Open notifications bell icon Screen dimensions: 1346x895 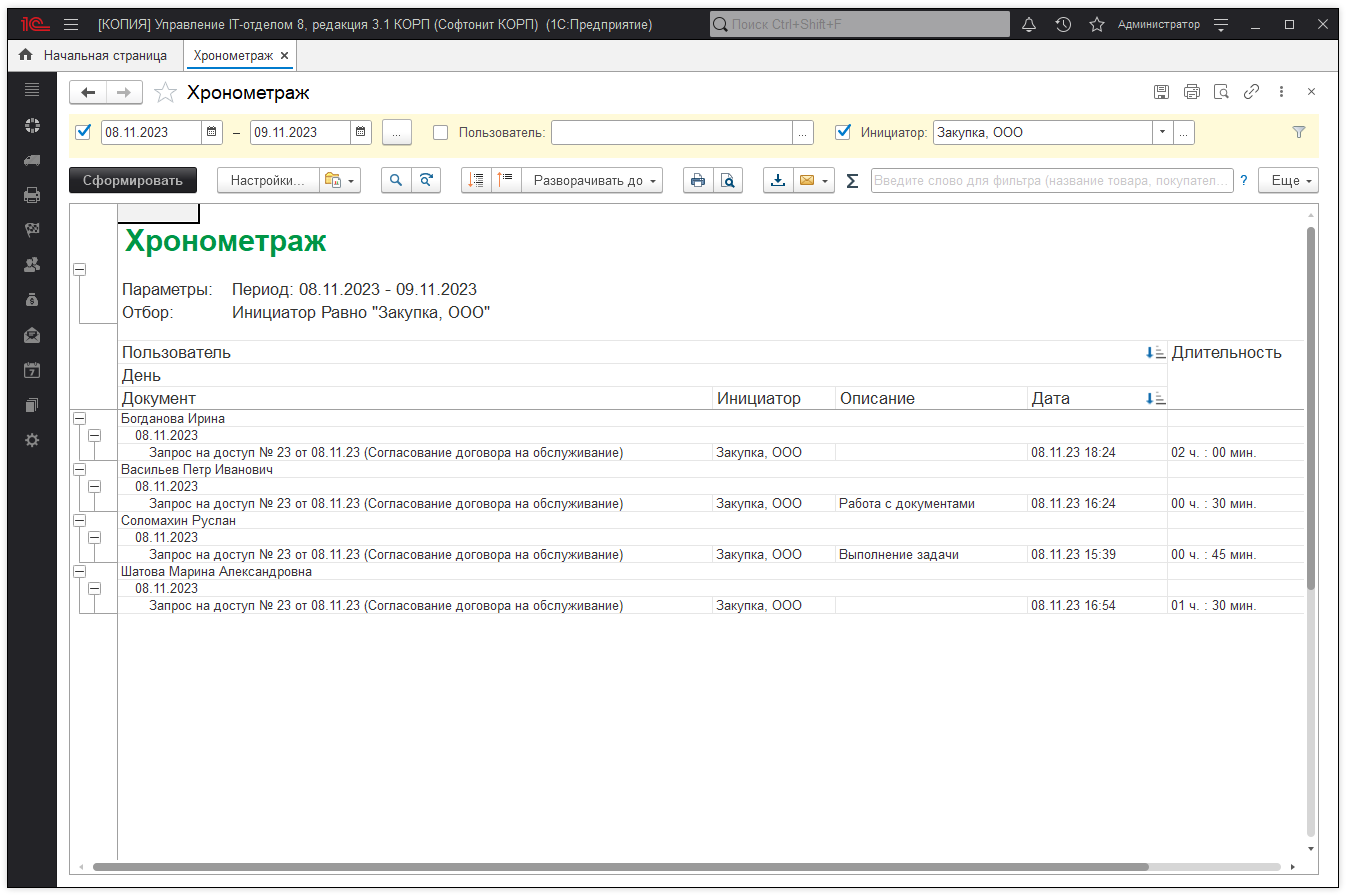(x=1029, y=25)
